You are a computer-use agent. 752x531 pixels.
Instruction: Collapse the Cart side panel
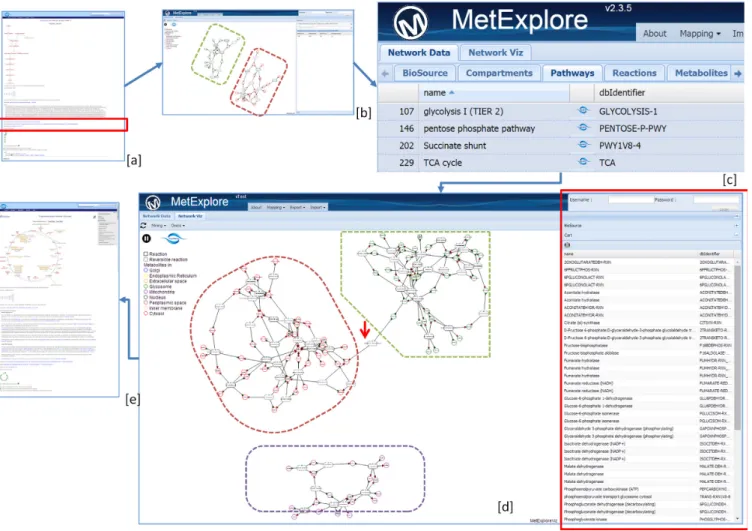[x=737, y=235]
